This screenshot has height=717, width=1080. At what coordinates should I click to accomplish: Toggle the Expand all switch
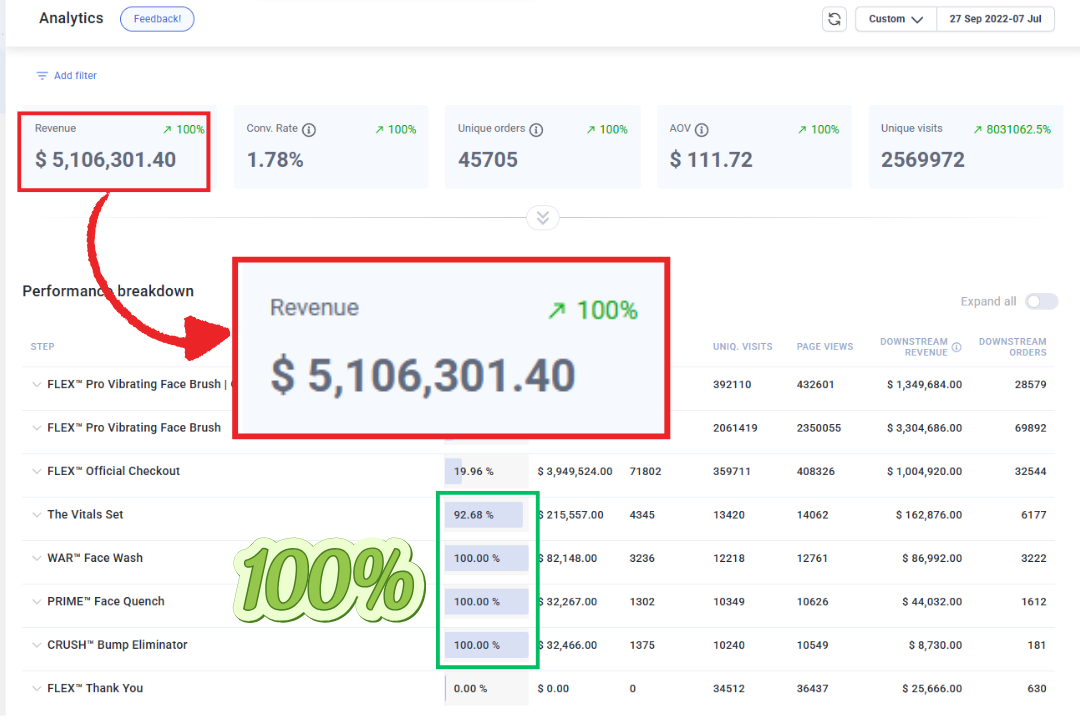coord(1041,302)
